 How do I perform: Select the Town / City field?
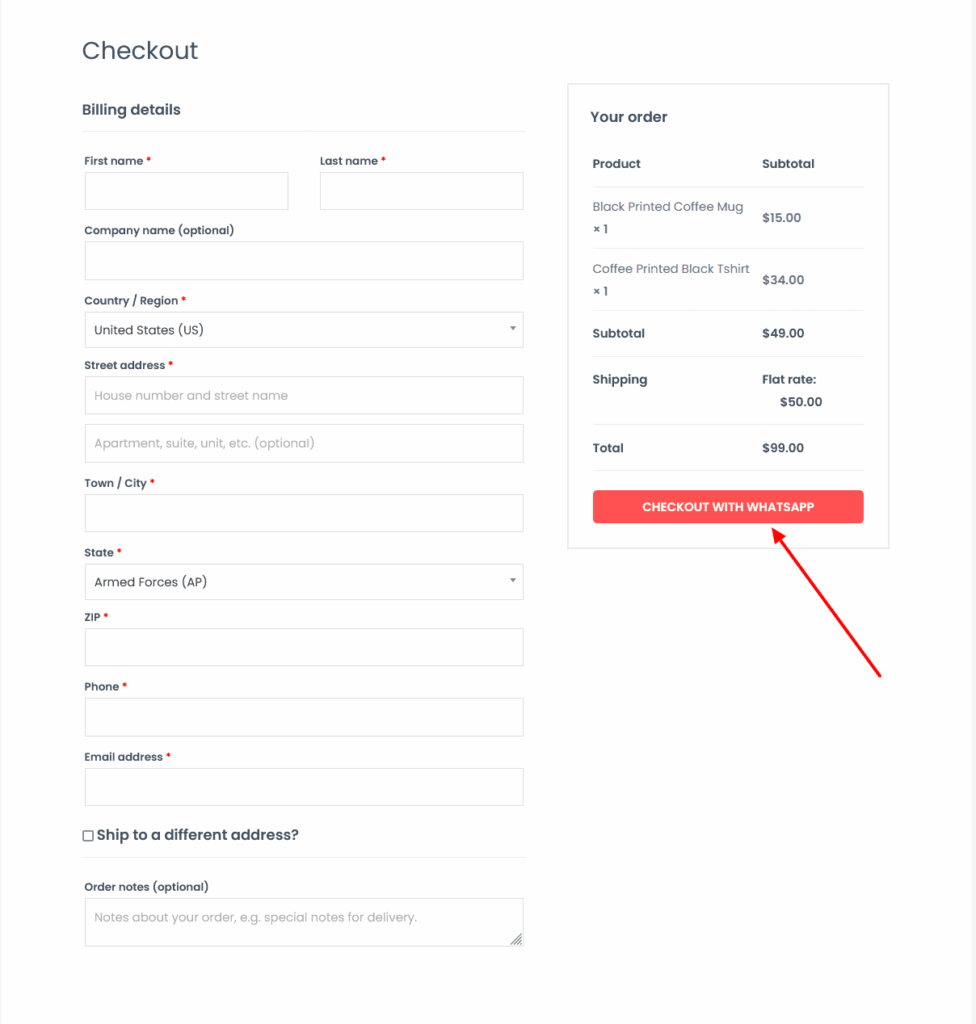click(x=304, y=513)
